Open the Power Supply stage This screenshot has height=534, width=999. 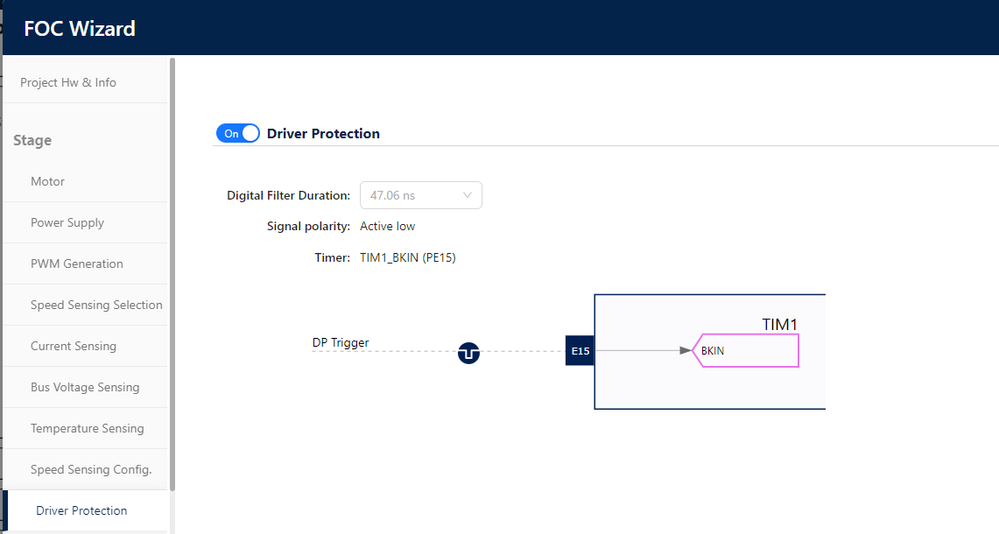[86, 222]
